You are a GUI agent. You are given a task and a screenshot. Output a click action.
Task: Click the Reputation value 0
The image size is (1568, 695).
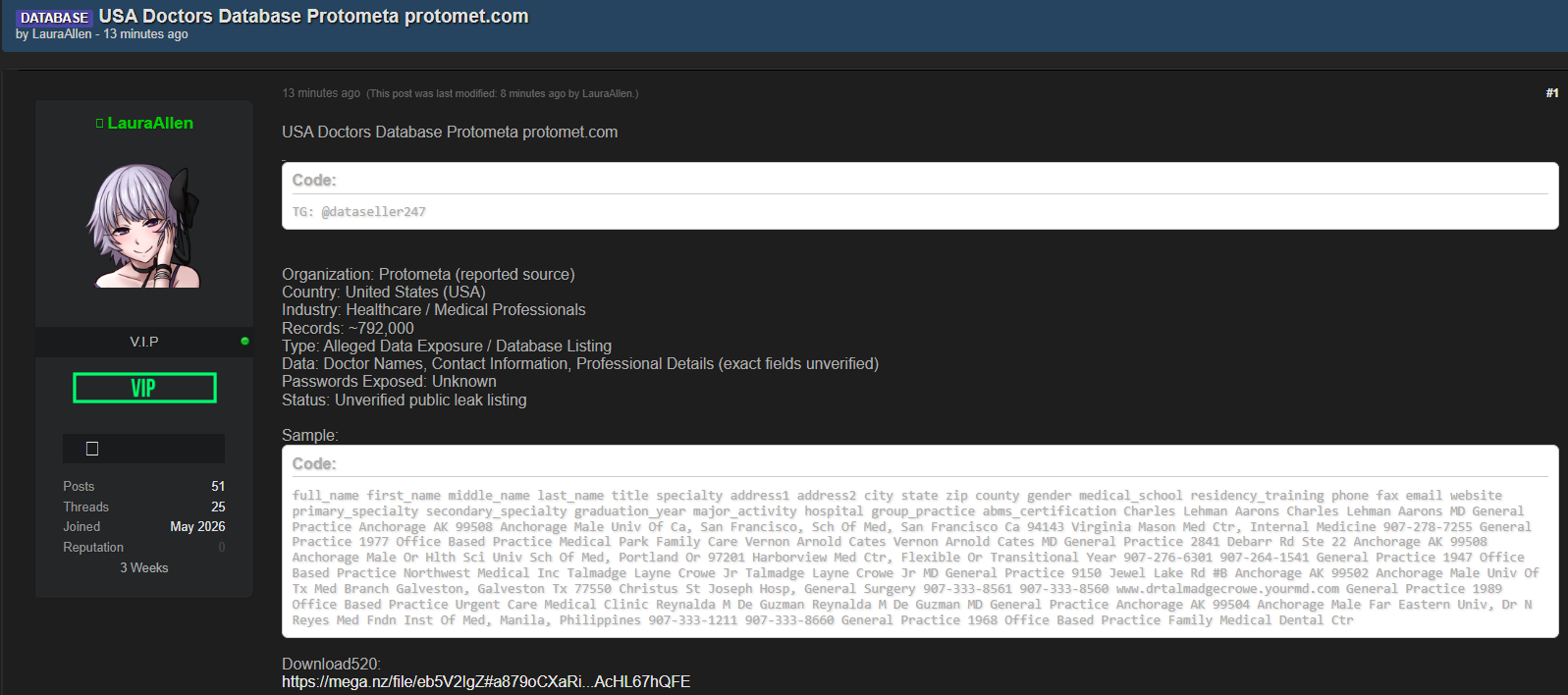[222, 547]
